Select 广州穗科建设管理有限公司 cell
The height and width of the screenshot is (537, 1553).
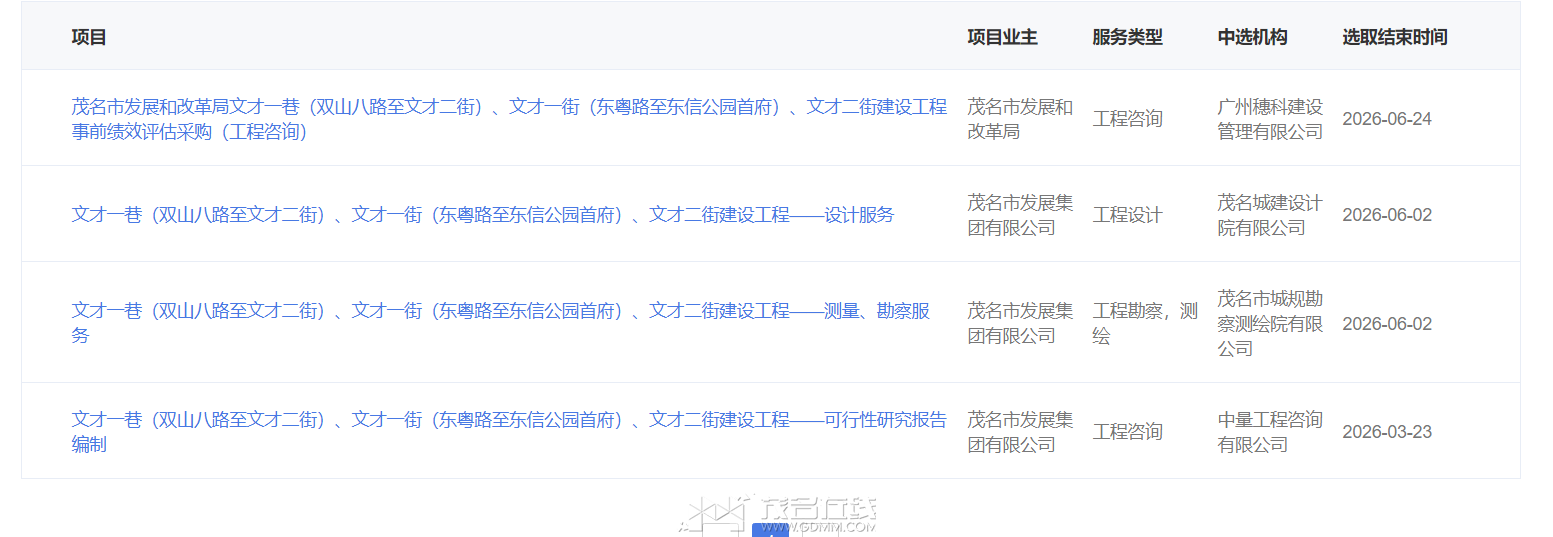[1270, 119]
